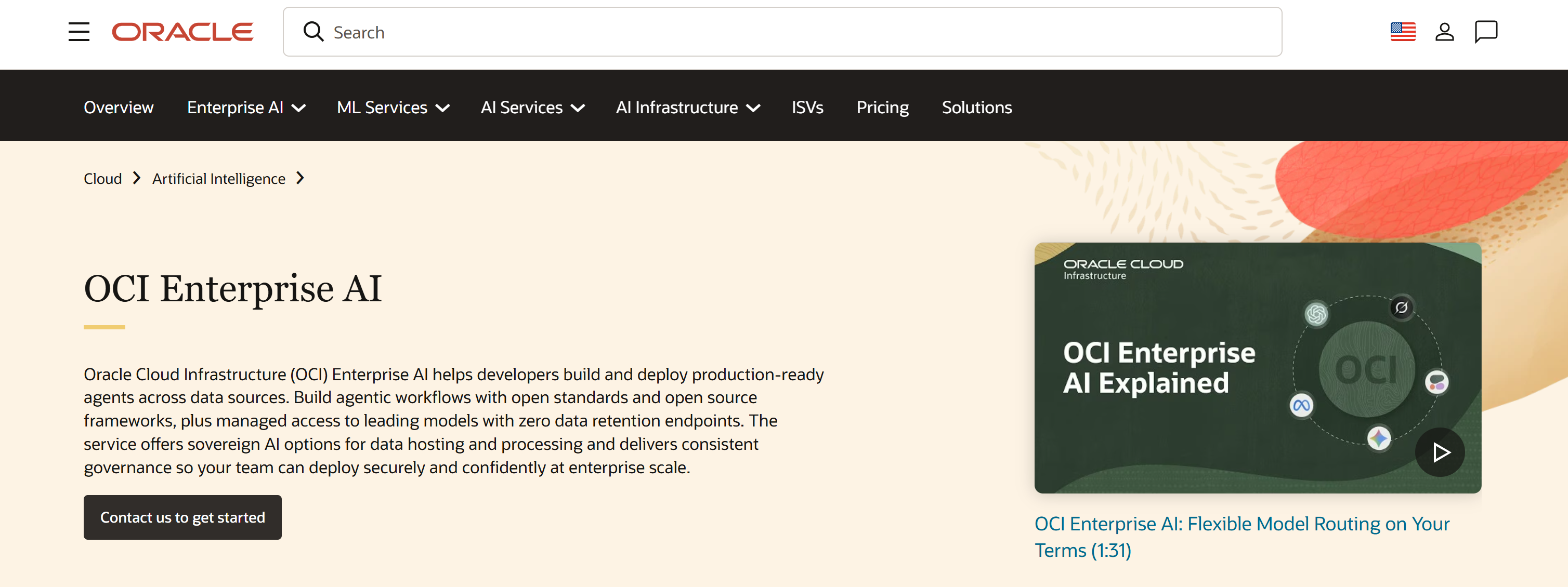1568x587 pixels.
Task: Expand the AI Services dropdown
Action: tap(532, 107)
